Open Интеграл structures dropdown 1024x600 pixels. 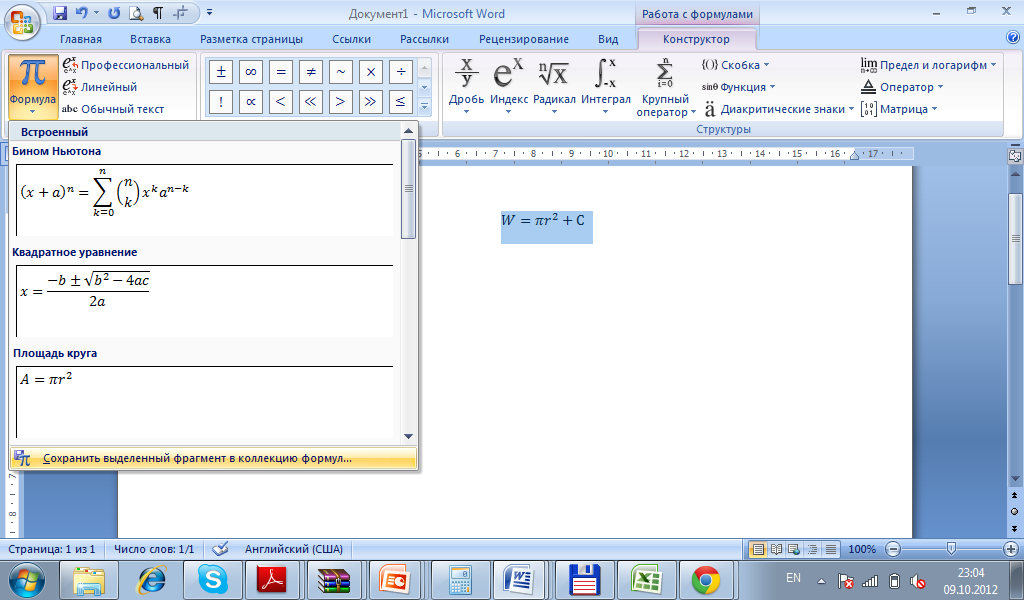pyautogui.click(x=605, y=87)
